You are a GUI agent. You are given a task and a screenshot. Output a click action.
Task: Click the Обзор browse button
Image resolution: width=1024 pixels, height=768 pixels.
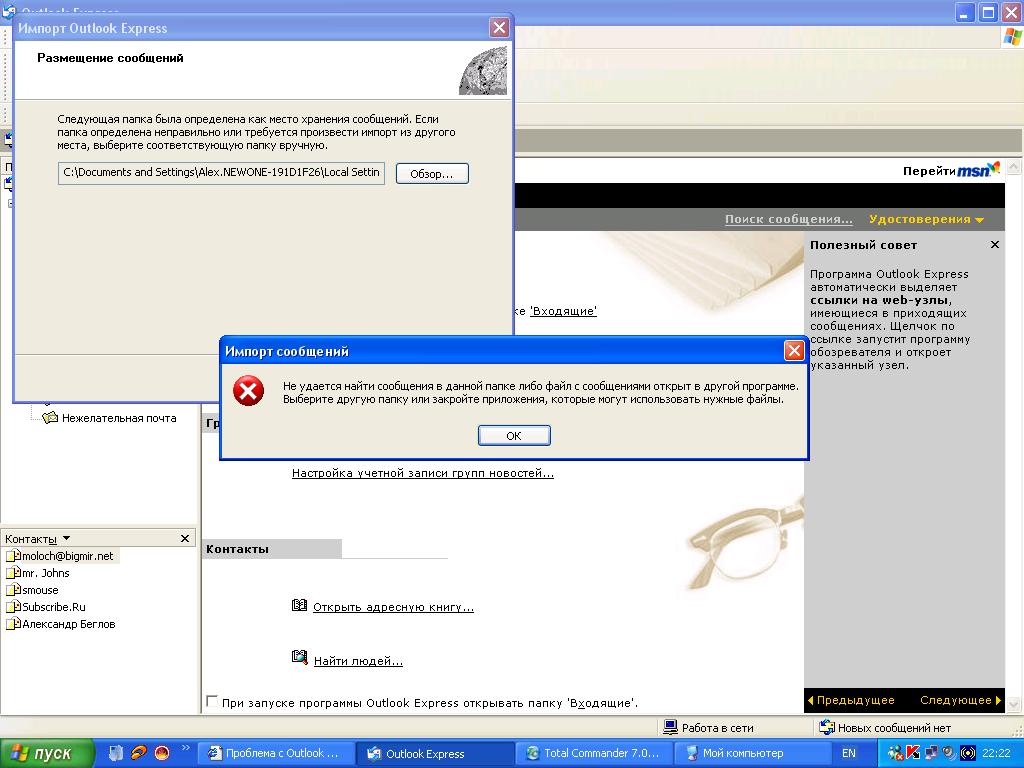click(x=432, y=174)
